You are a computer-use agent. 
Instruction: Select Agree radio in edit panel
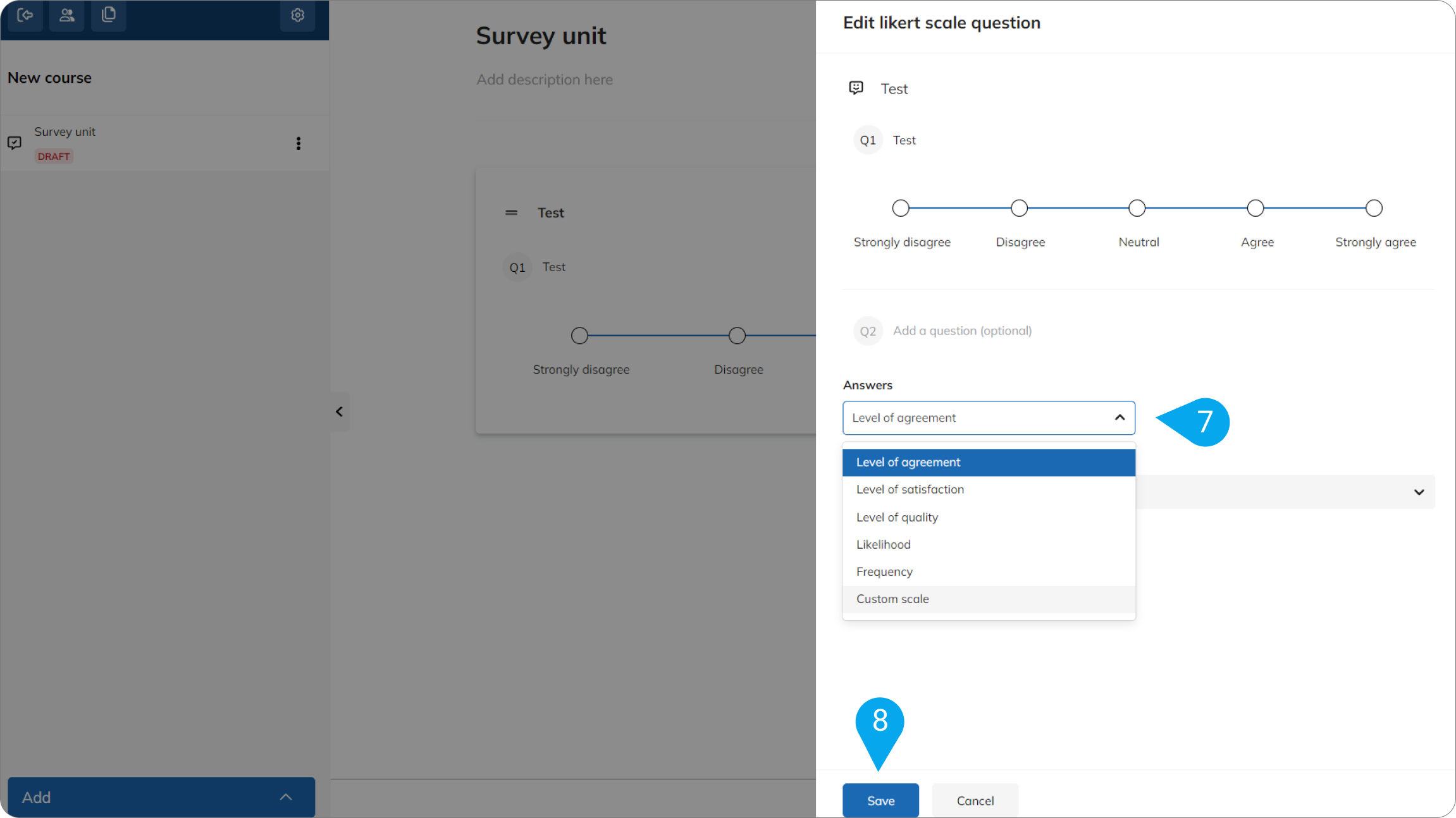1255,208
